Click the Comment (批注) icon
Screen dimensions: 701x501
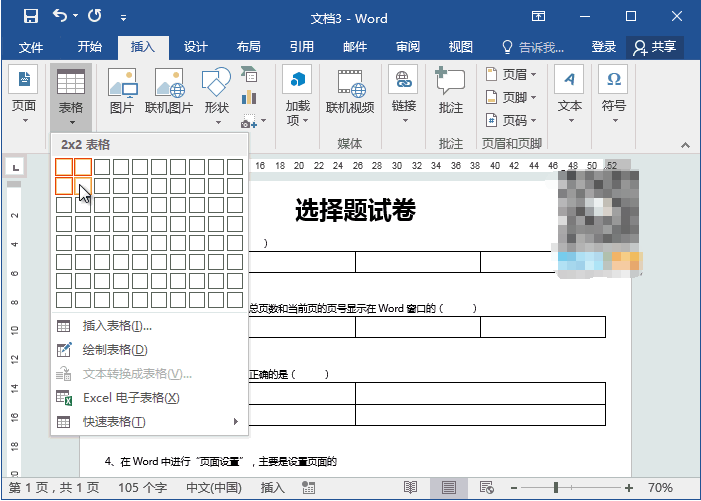(x=451, y=92)
